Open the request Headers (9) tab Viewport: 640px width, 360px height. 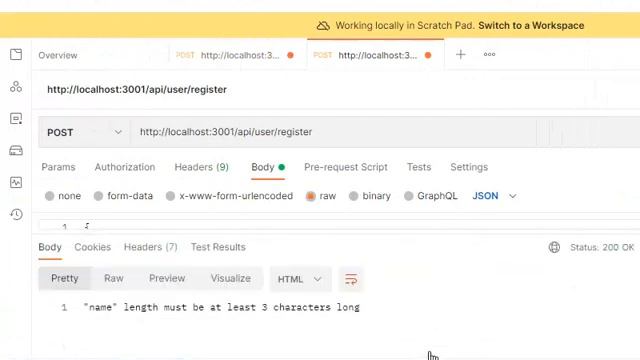[x=202, y=167]
